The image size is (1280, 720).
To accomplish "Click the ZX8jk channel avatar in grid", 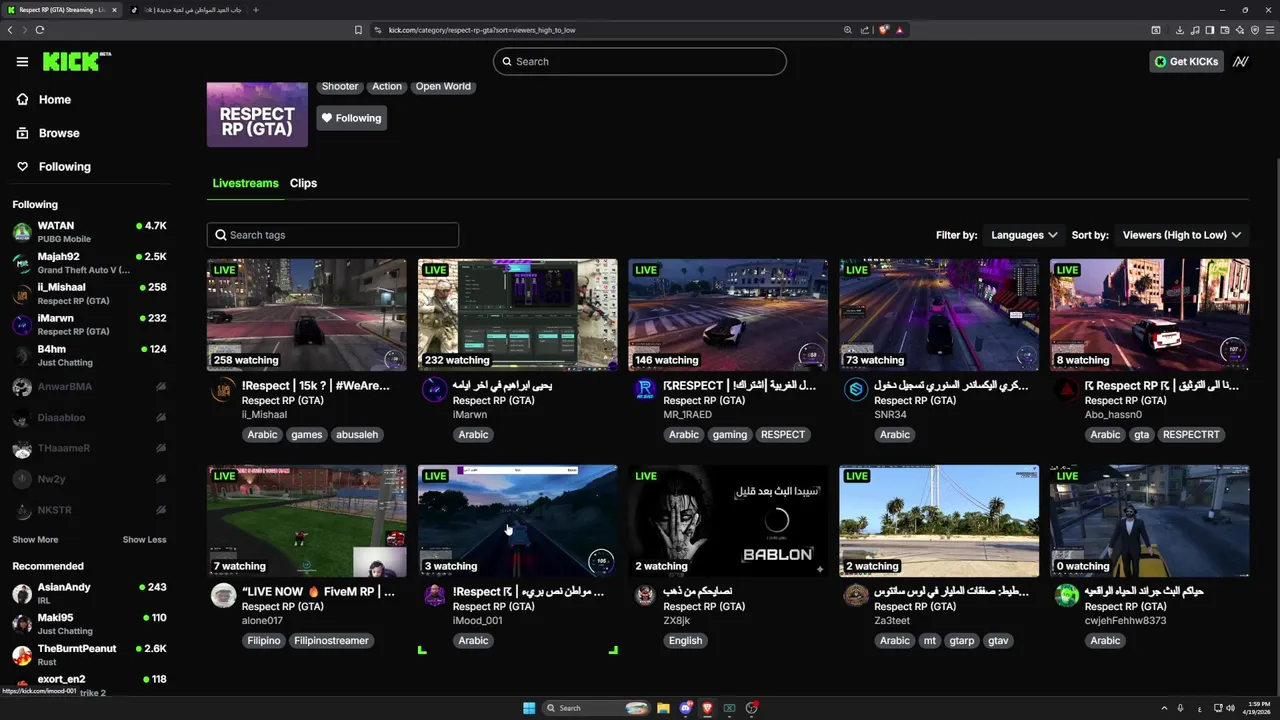I will [645, 597].
